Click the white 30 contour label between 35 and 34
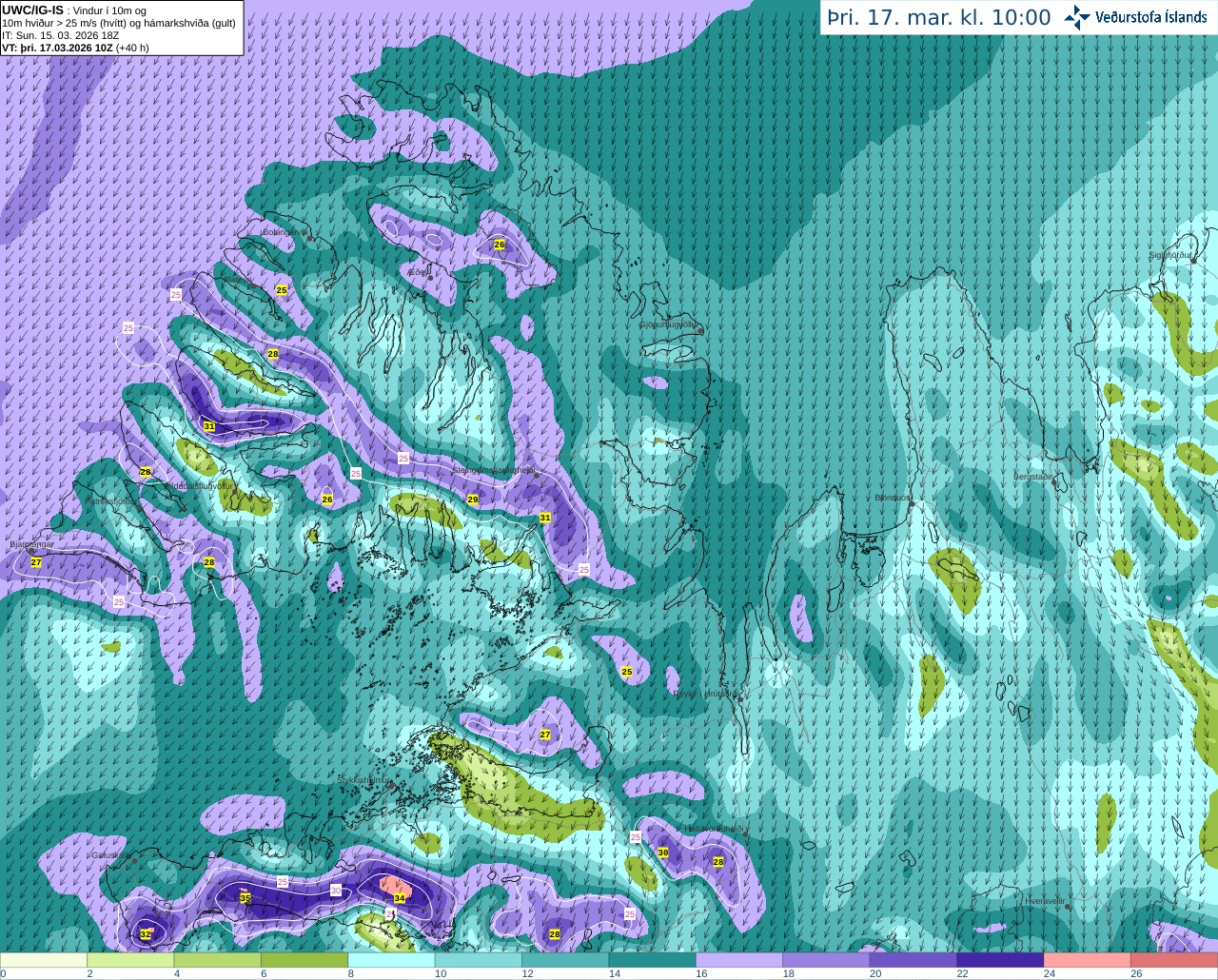This screenshot has width=1218, height=980. [x=335, y=891]
